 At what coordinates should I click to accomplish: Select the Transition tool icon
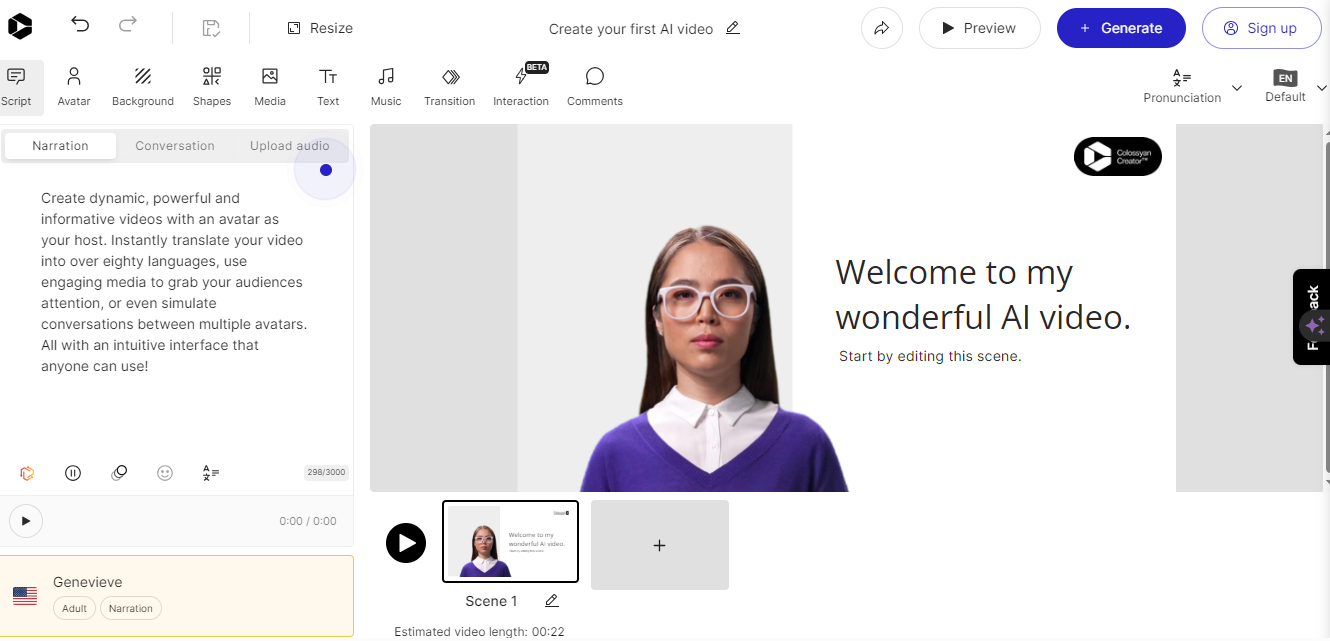(449, 86)
